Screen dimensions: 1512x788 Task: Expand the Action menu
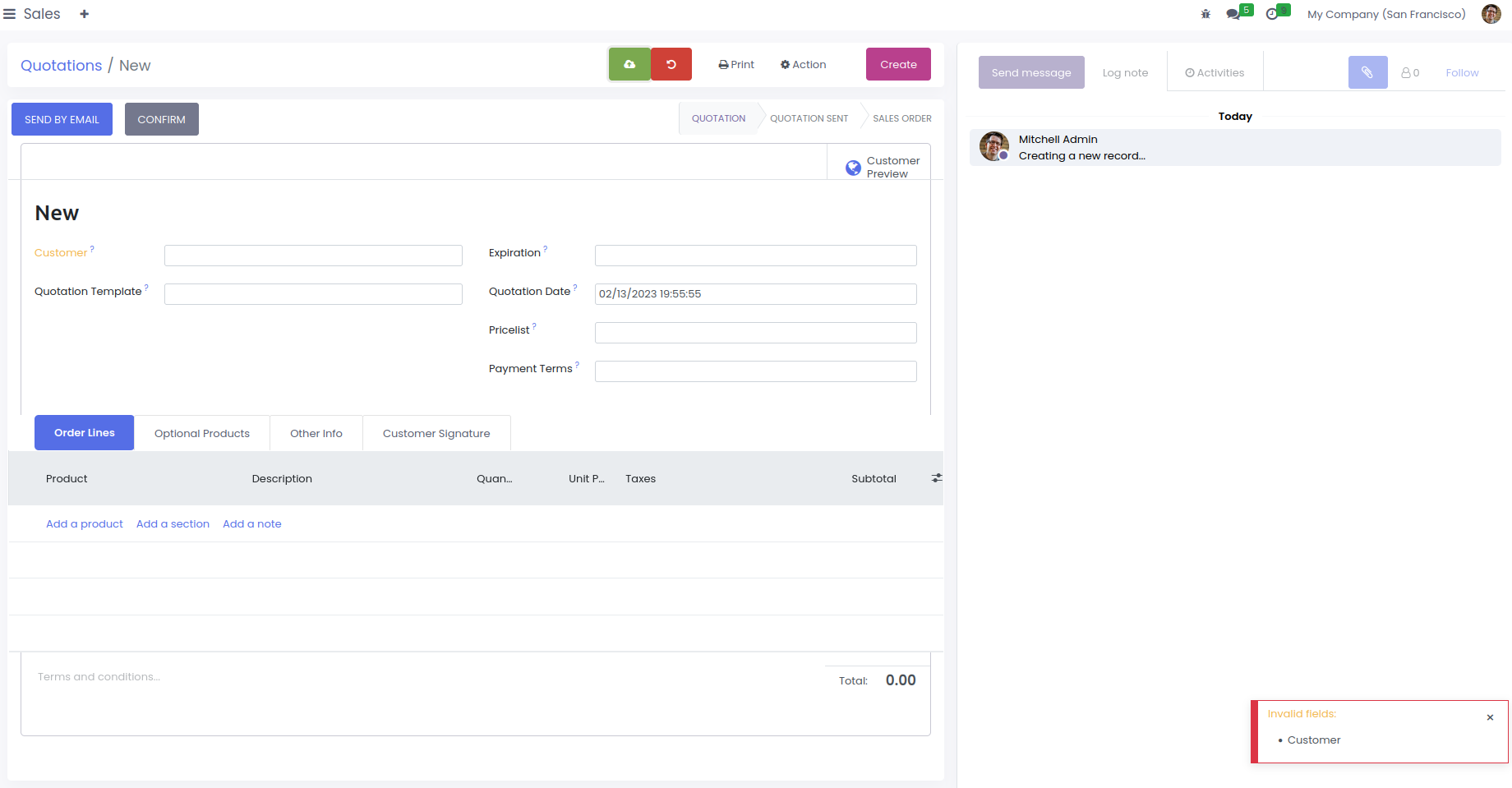[803, 64]
